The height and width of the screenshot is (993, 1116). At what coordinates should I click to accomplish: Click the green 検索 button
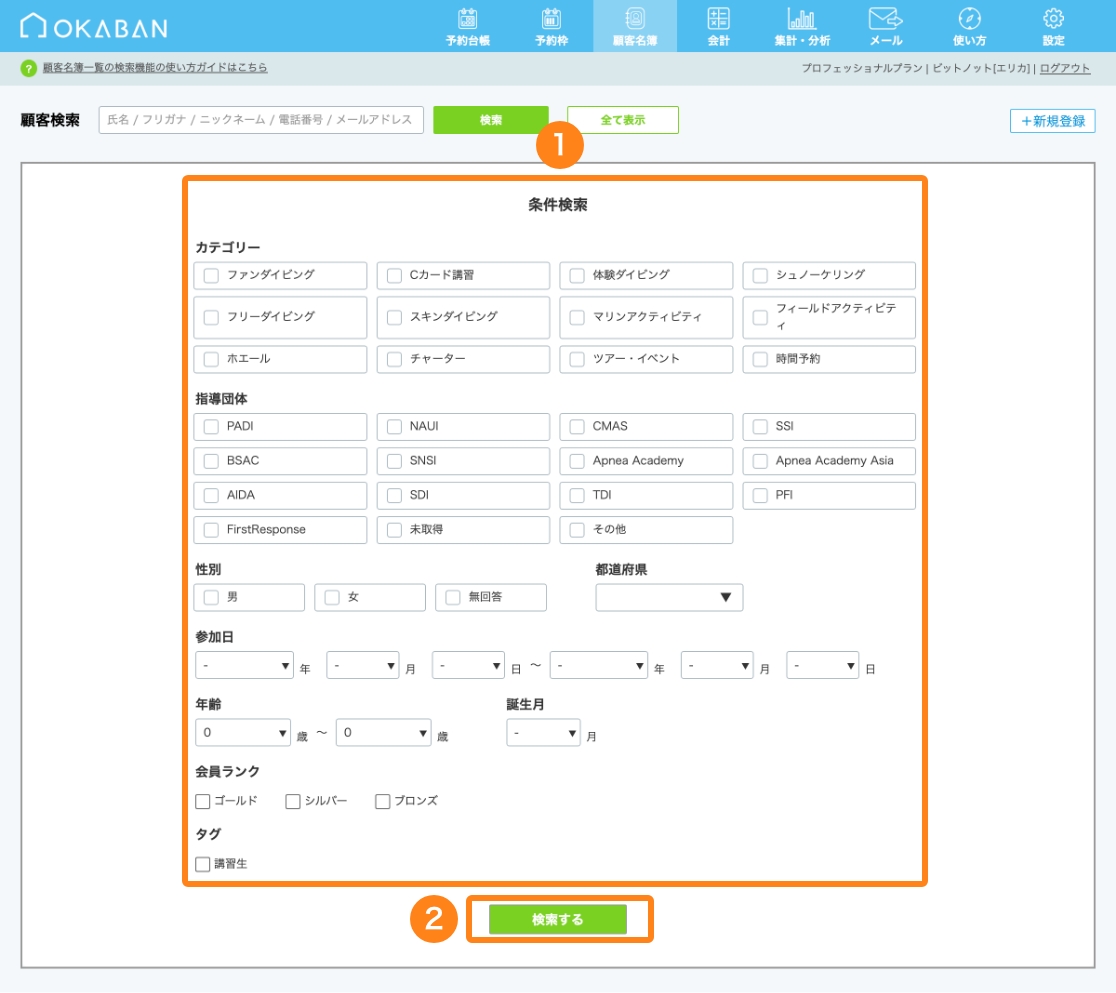tap(490, 120)
